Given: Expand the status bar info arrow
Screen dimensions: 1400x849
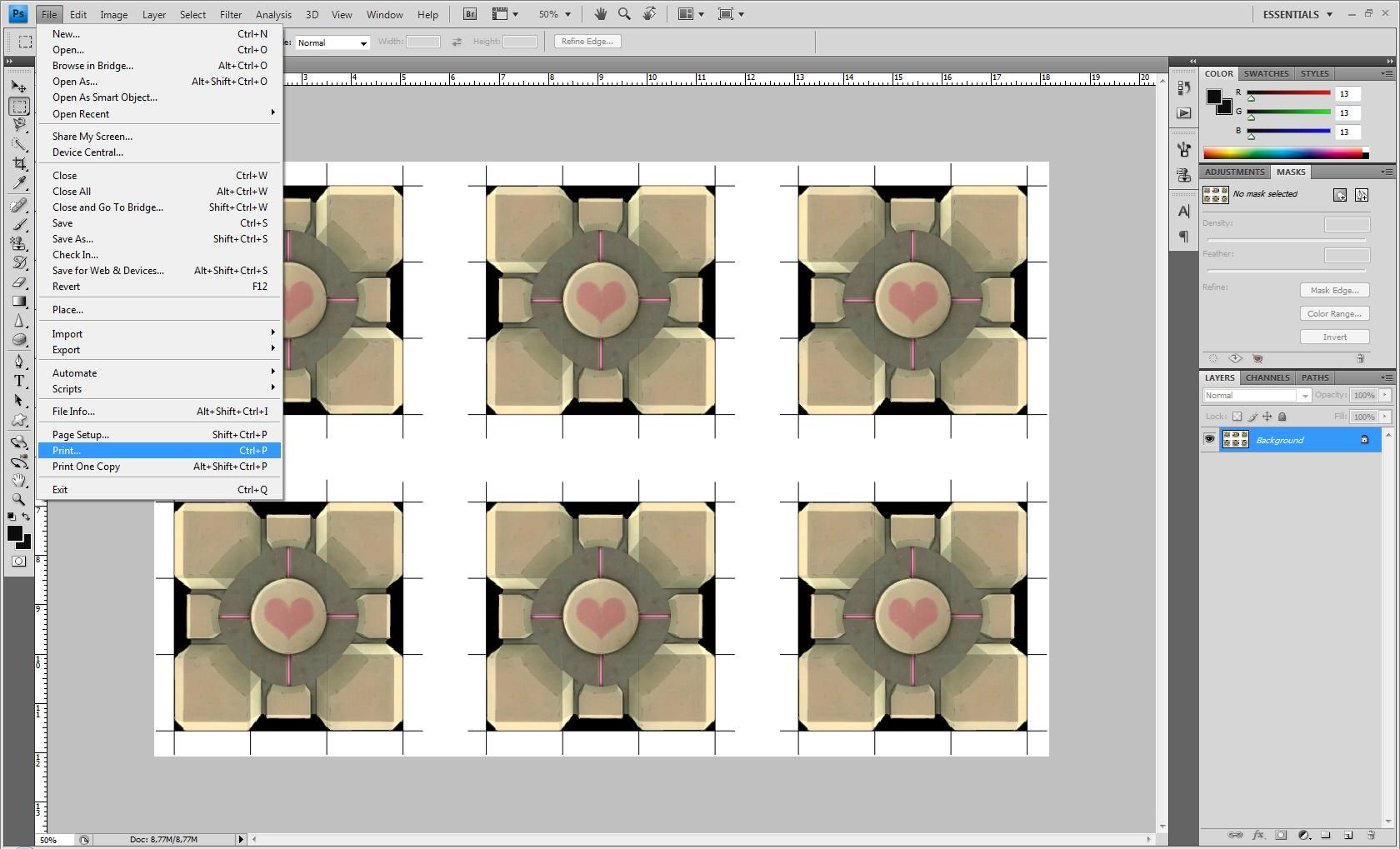Looking at the screenshot, I should pyautogui.click(x=241, y=839).
